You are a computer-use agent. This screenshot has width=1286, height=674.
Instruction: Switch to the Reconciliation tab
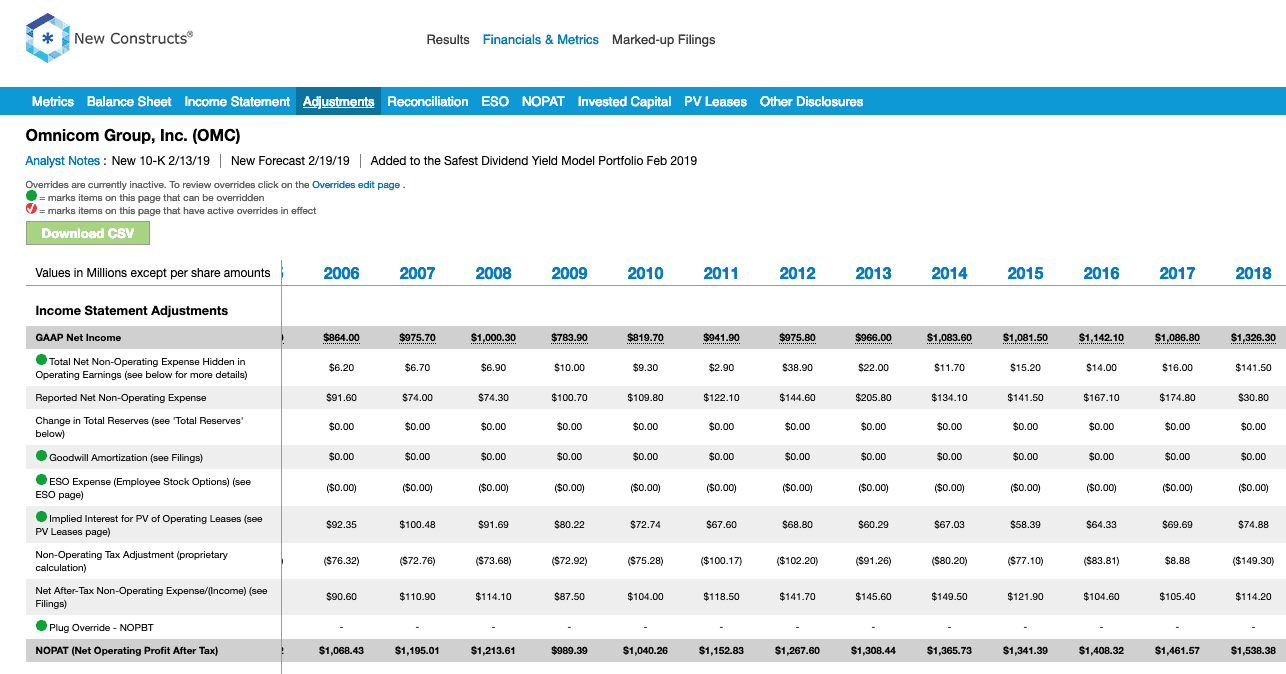428,101
